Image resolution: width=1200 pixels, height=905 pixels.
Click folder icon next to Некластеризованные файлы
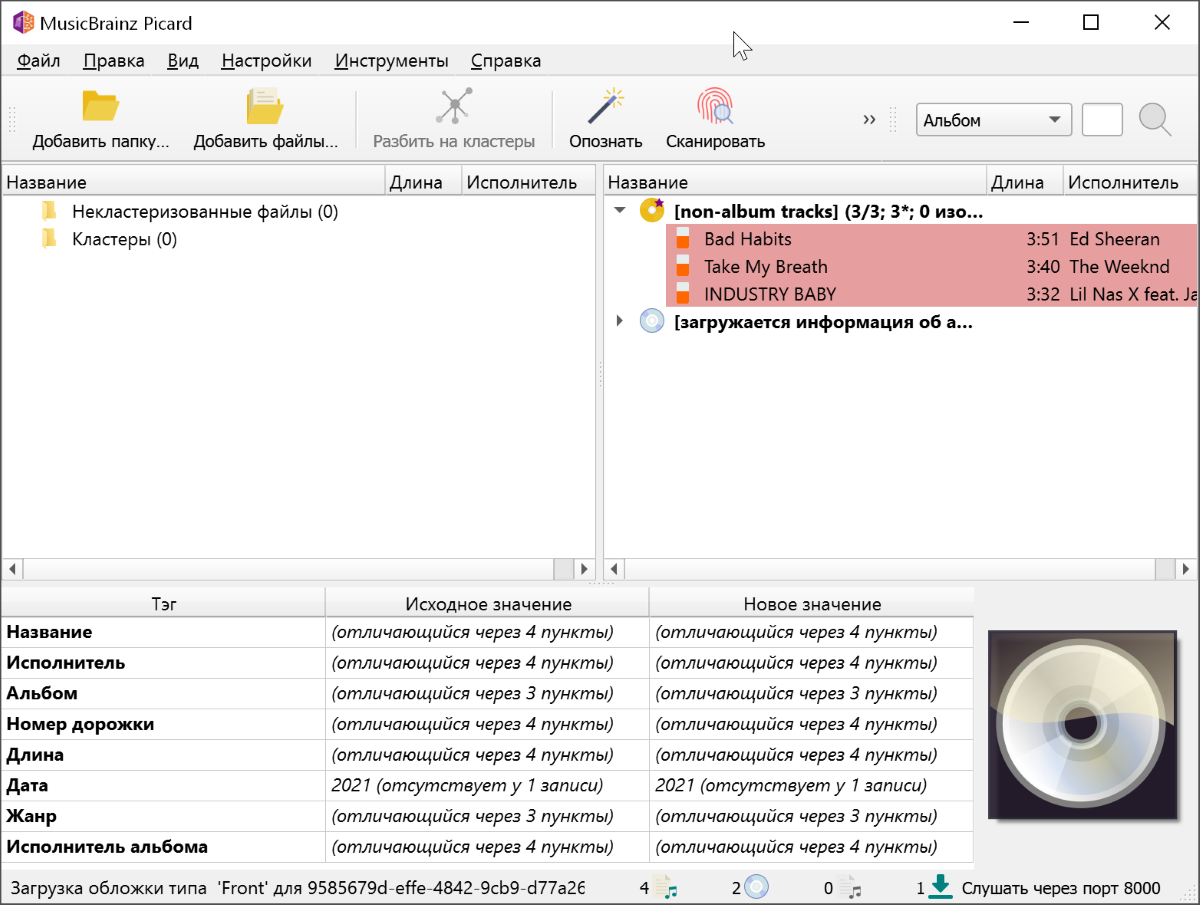coord(49,211)
